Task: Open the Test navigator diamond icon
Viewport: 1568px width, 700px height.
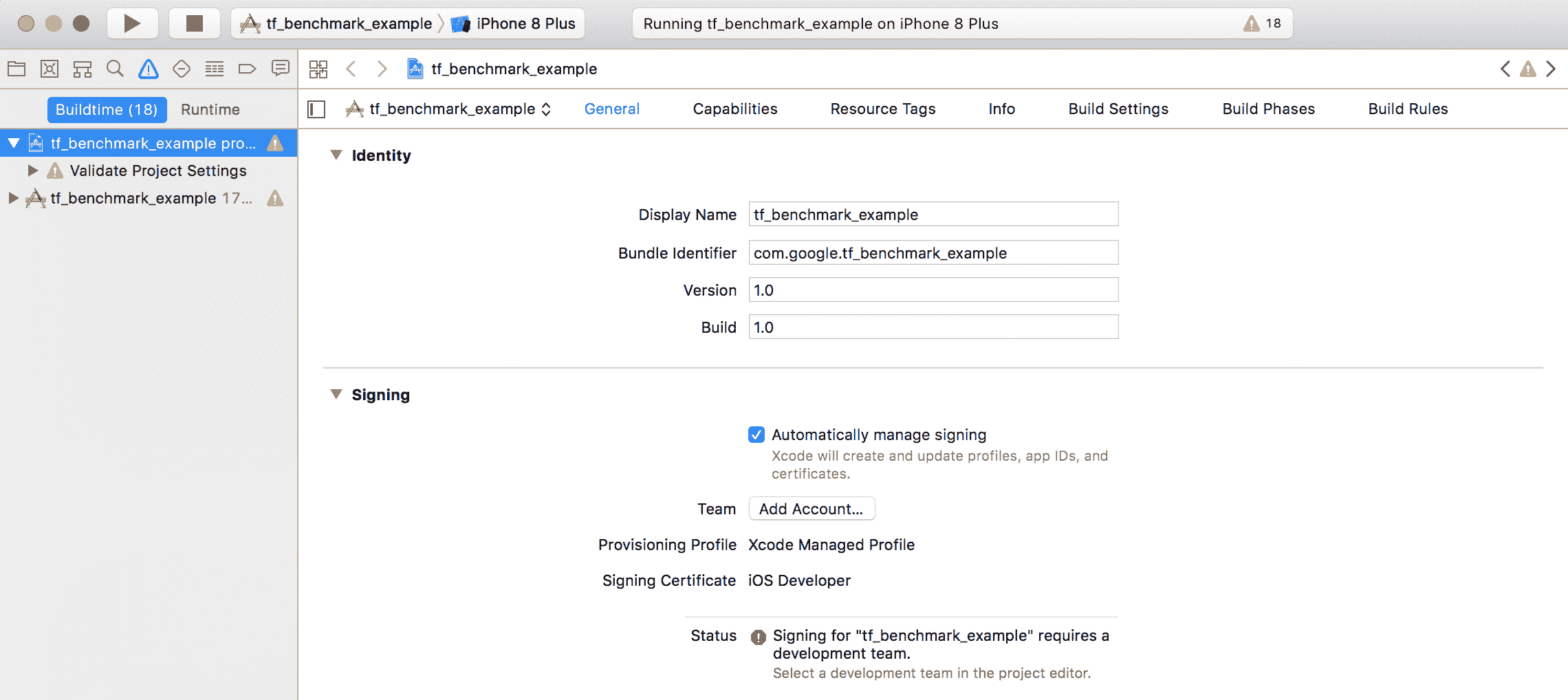Action: pos(181,69)
